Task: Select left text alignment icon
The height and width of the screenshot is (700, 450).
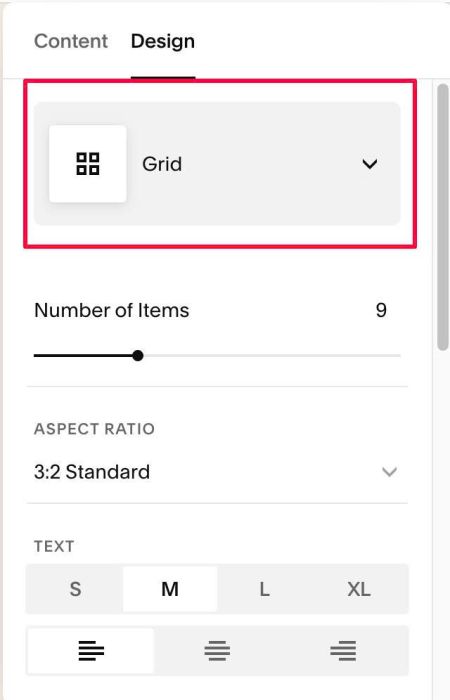Action: click(91, 650)
